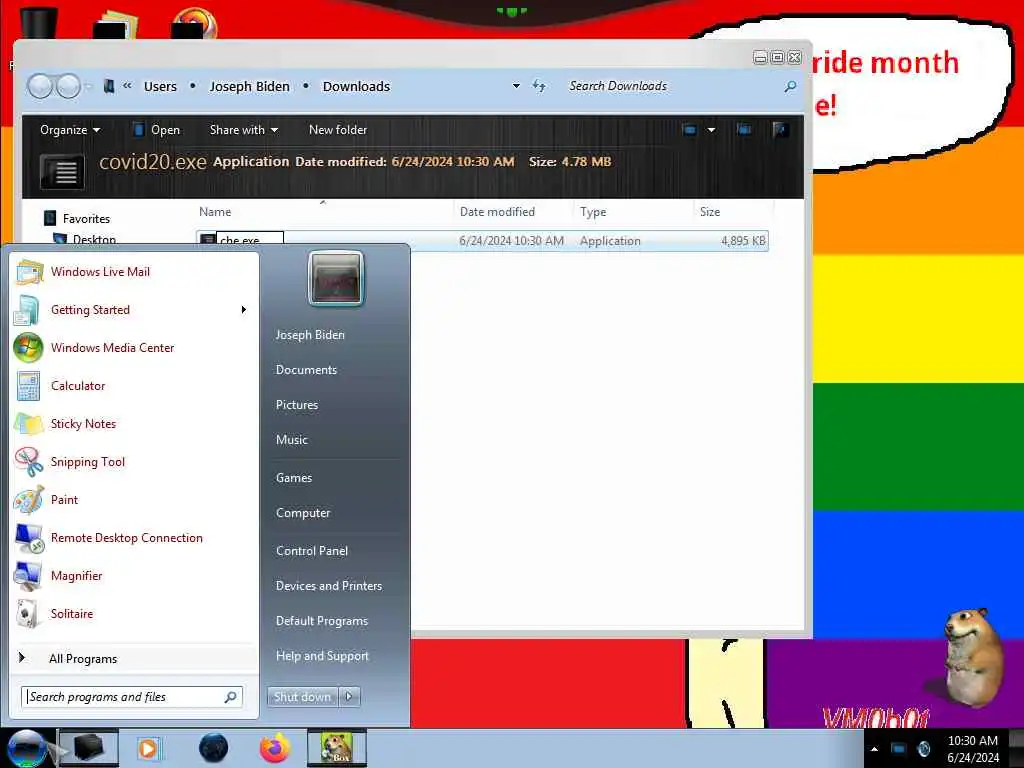Open the Share with dropdown
Viewport: 1024px width, 768px height.
[244, 130]
